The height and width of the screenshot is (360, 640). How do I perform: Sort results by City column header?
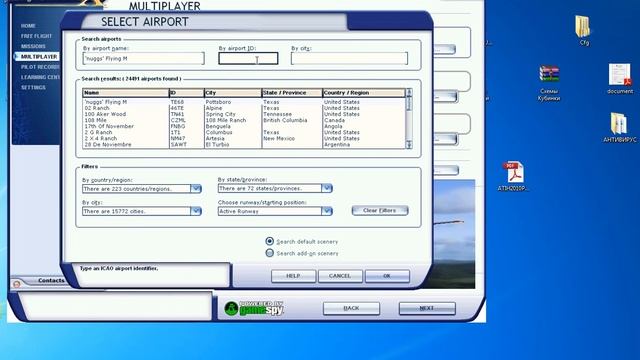point(233,93)
